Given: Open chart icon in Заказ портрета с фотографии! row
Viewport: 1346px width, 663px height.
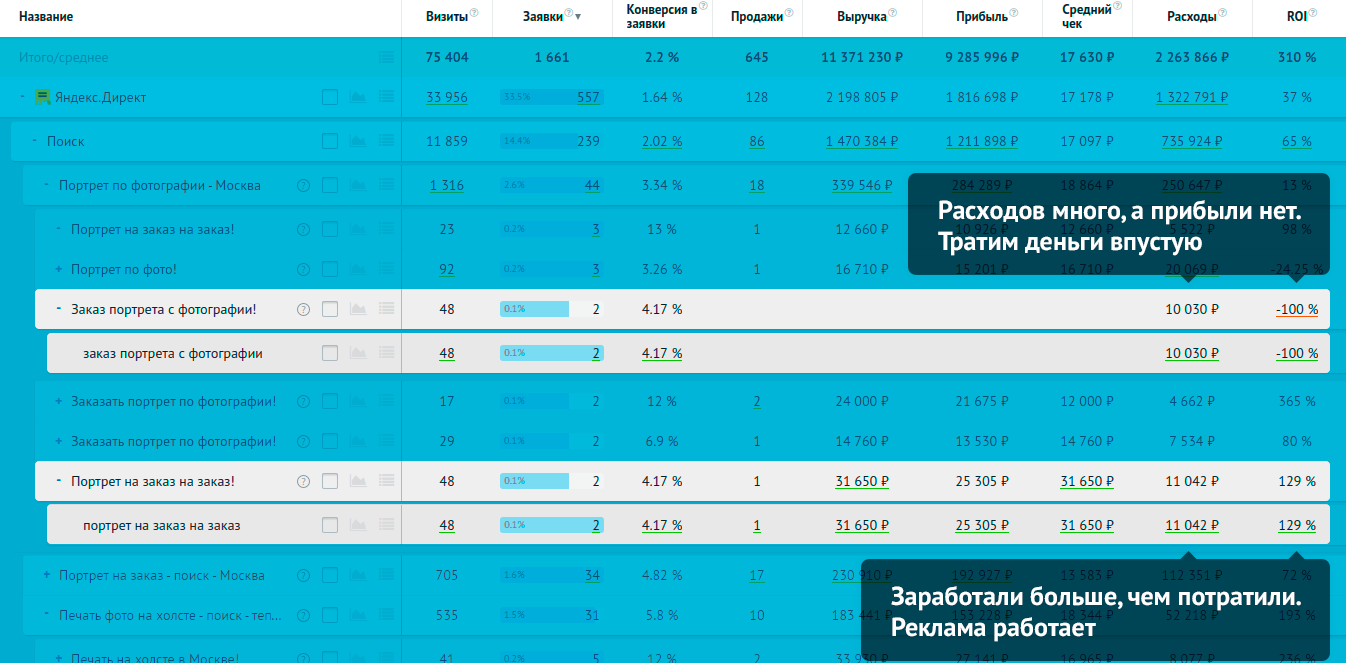Looking at the screenshot, I should tap(358, 309).
